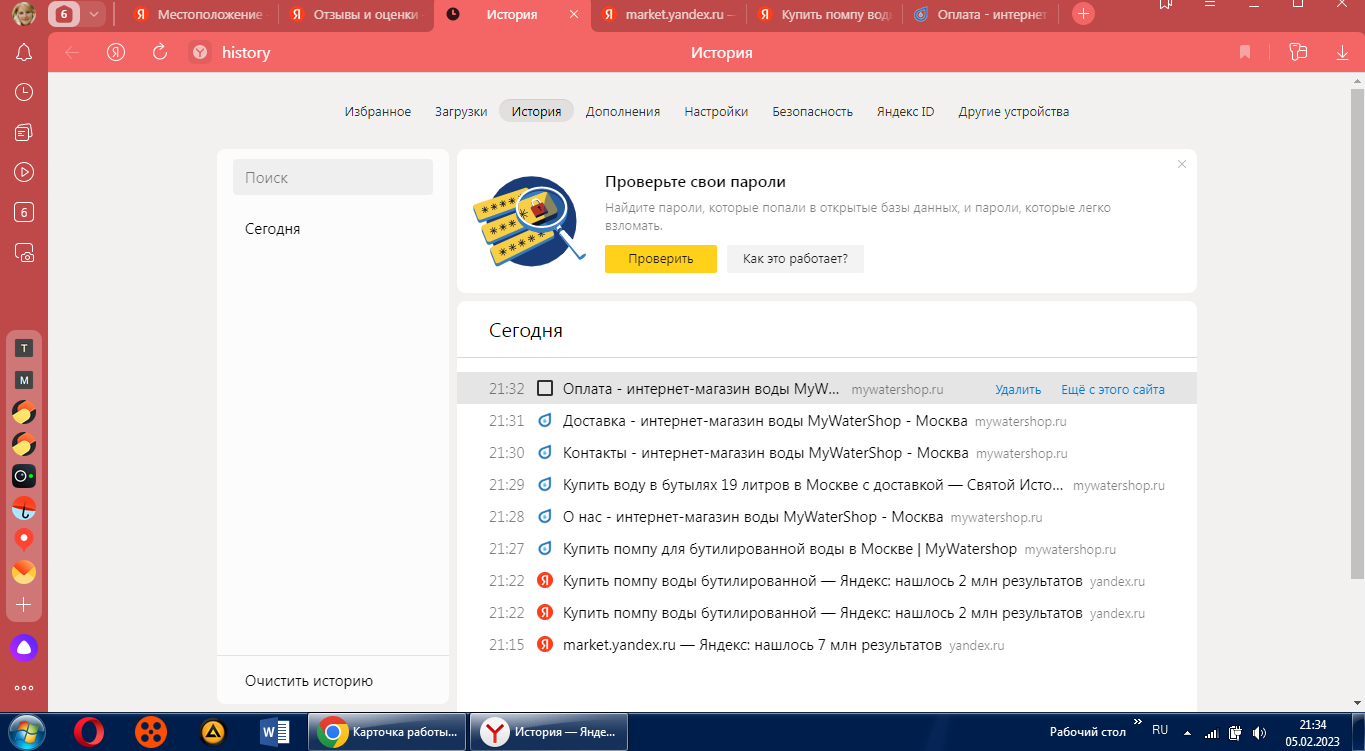
Task: Open the Yandex Maps pin icon in the sidebar
Action: (24, 540)
